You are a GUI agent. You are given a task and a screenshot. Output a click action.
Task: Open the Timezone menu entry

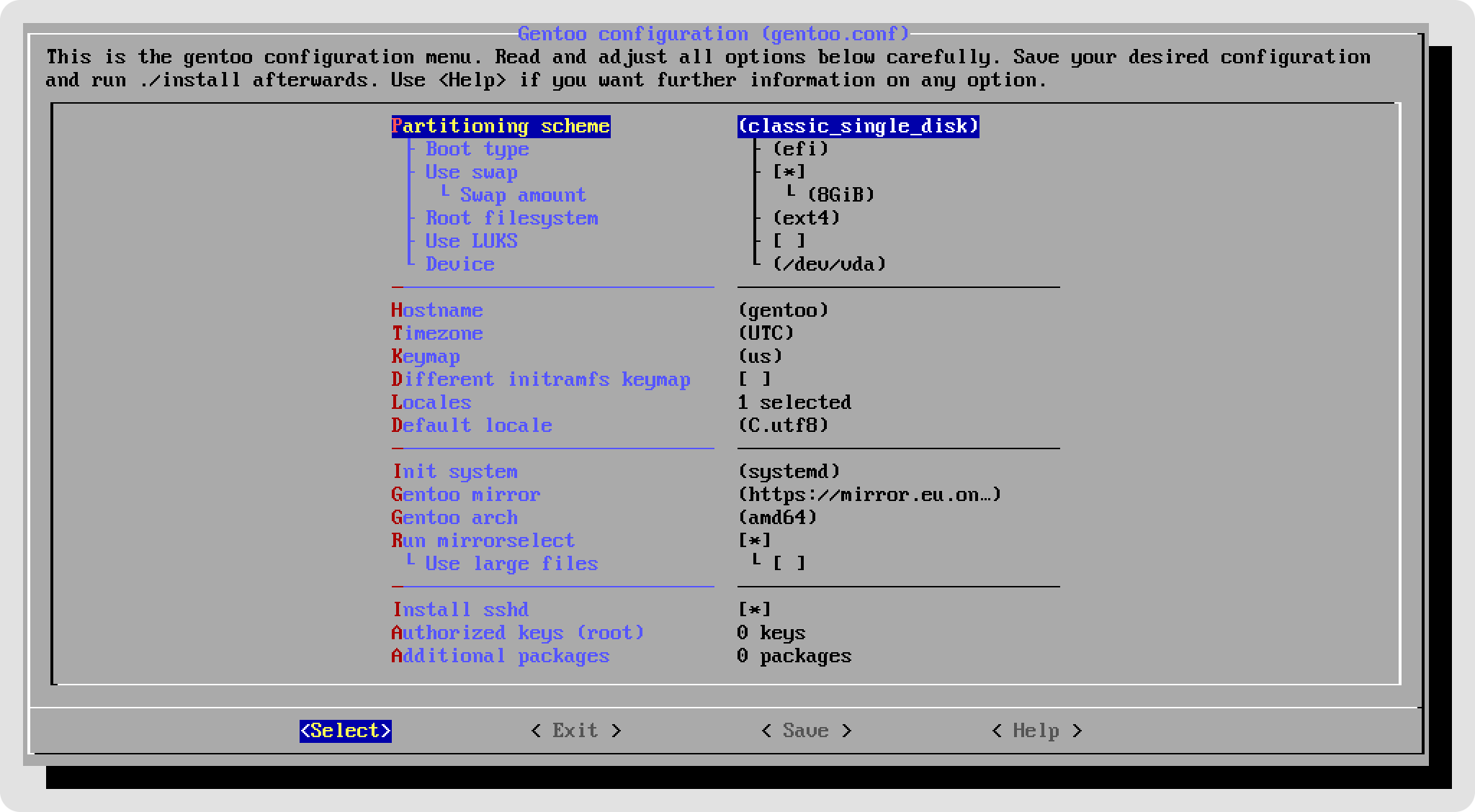pyautogui.click(x=437, y=333)
